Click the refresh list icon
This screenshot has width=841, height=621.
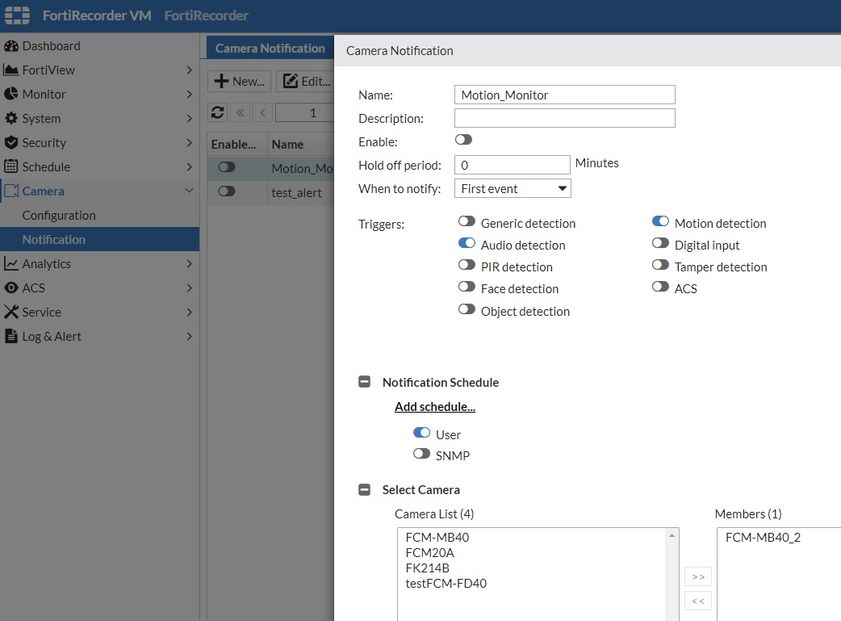pos(217,112)
